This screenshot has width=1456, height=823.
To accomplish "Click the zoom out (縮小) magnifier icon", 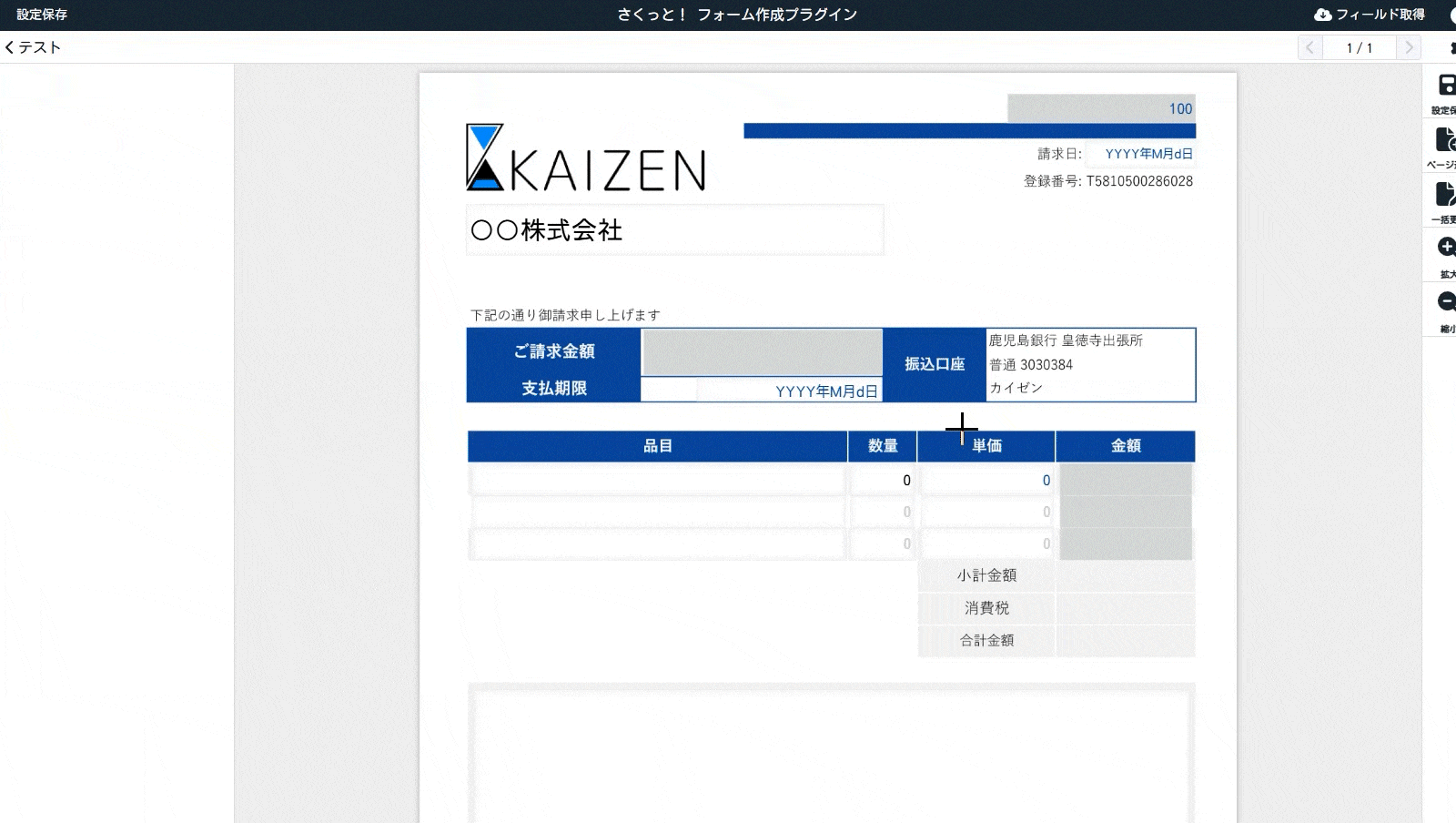I will [x=1446, y=301].
